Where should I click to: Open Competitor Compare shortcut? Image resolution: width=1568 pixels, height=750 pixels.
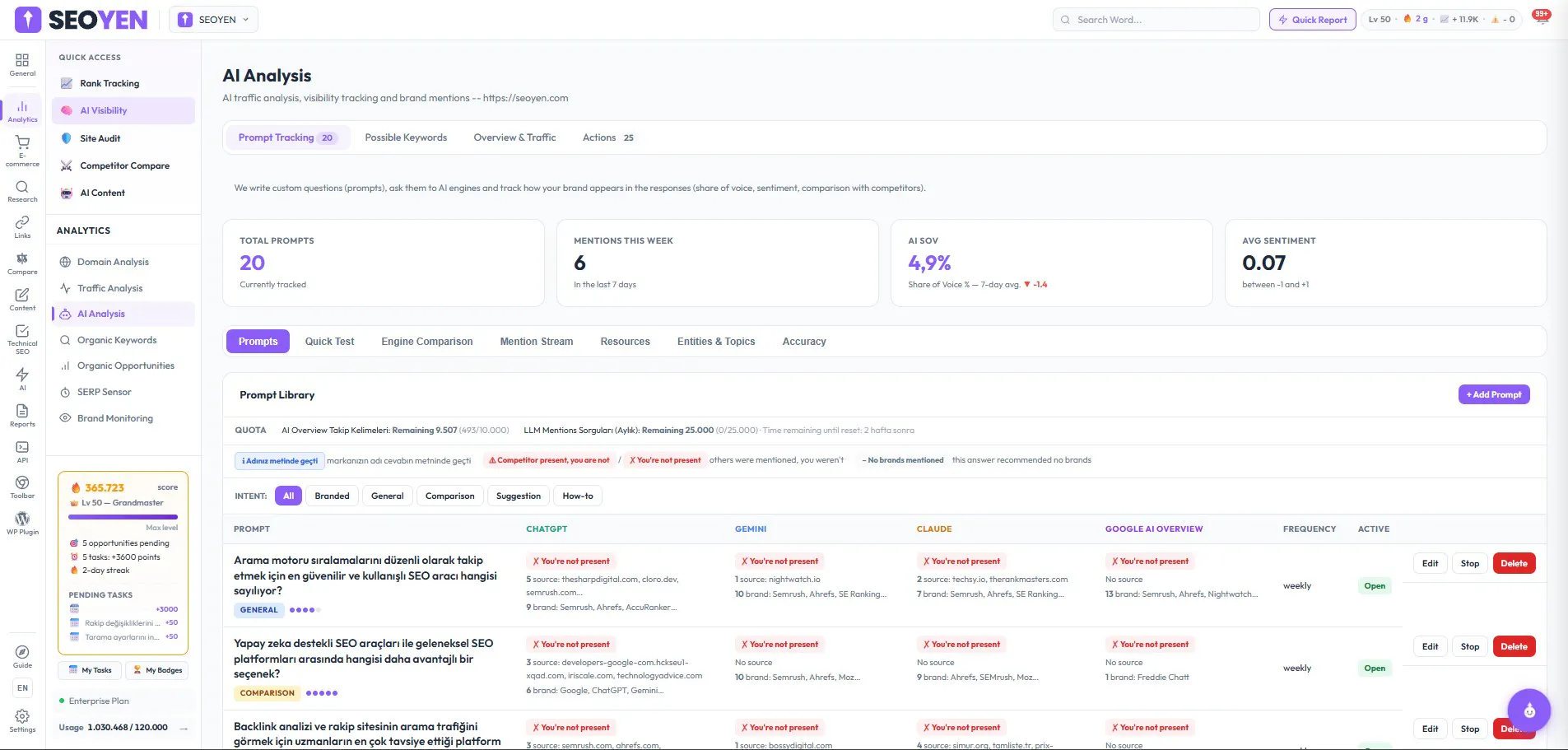point(123,165)
